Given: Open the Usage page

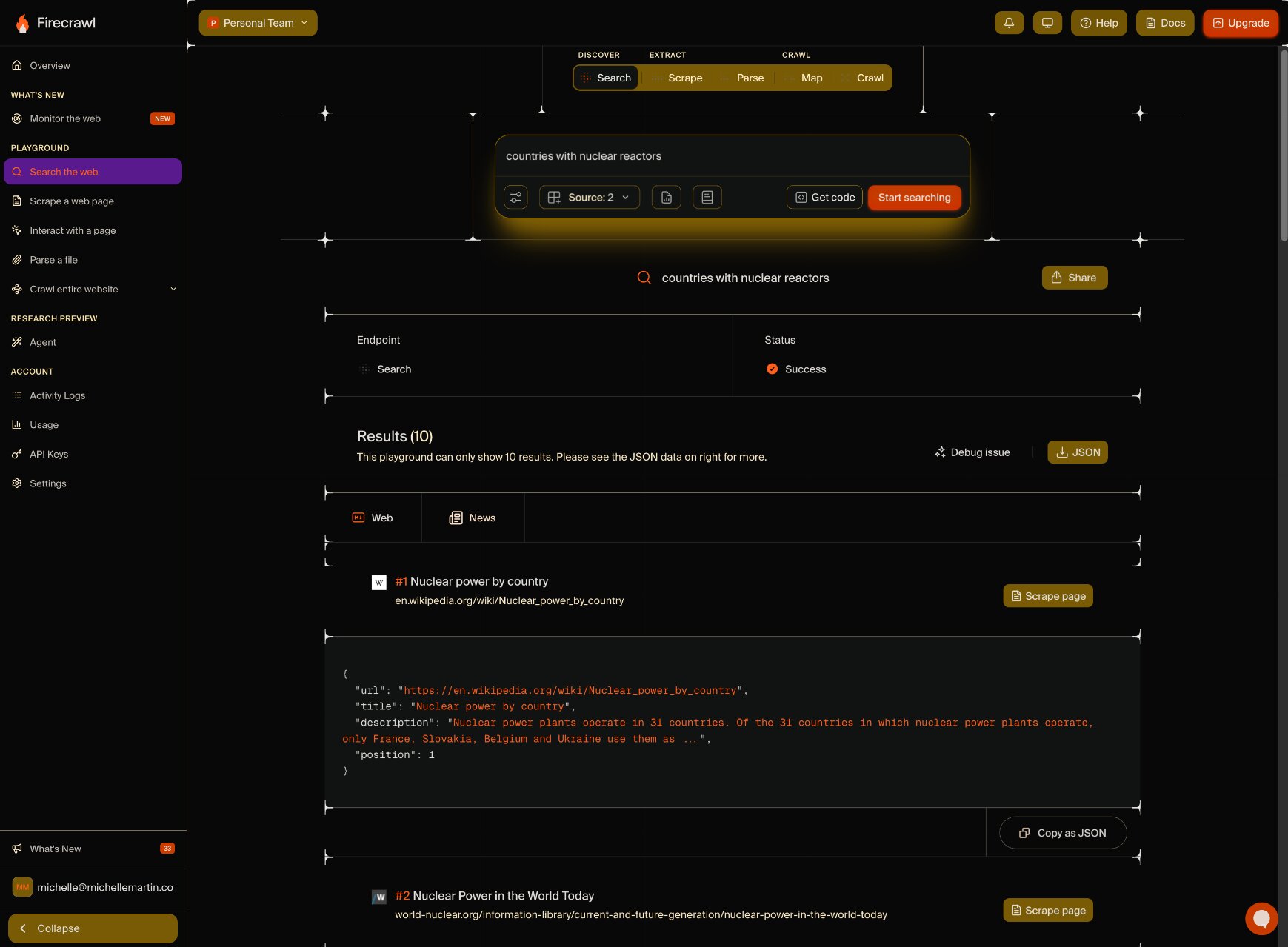Looking at the screenshot, I should coord(93,425).
